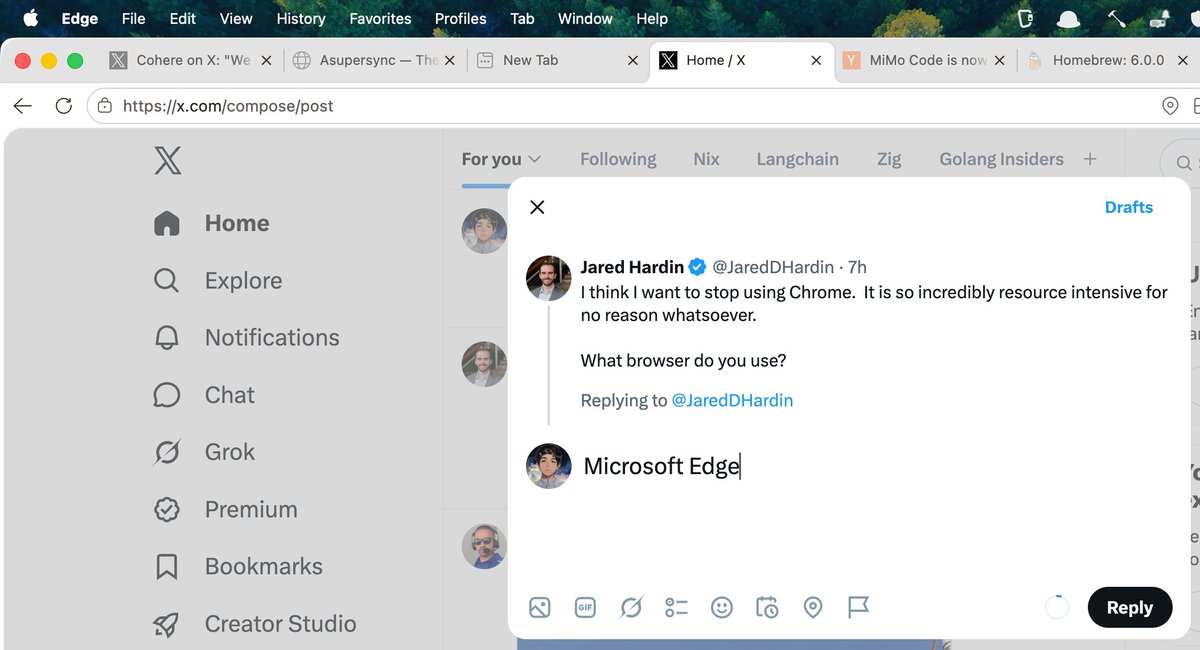The width and height of the screenshot is (1200, 650).
Task: Reload the page in Edge
Action: (x=64, y=106)
